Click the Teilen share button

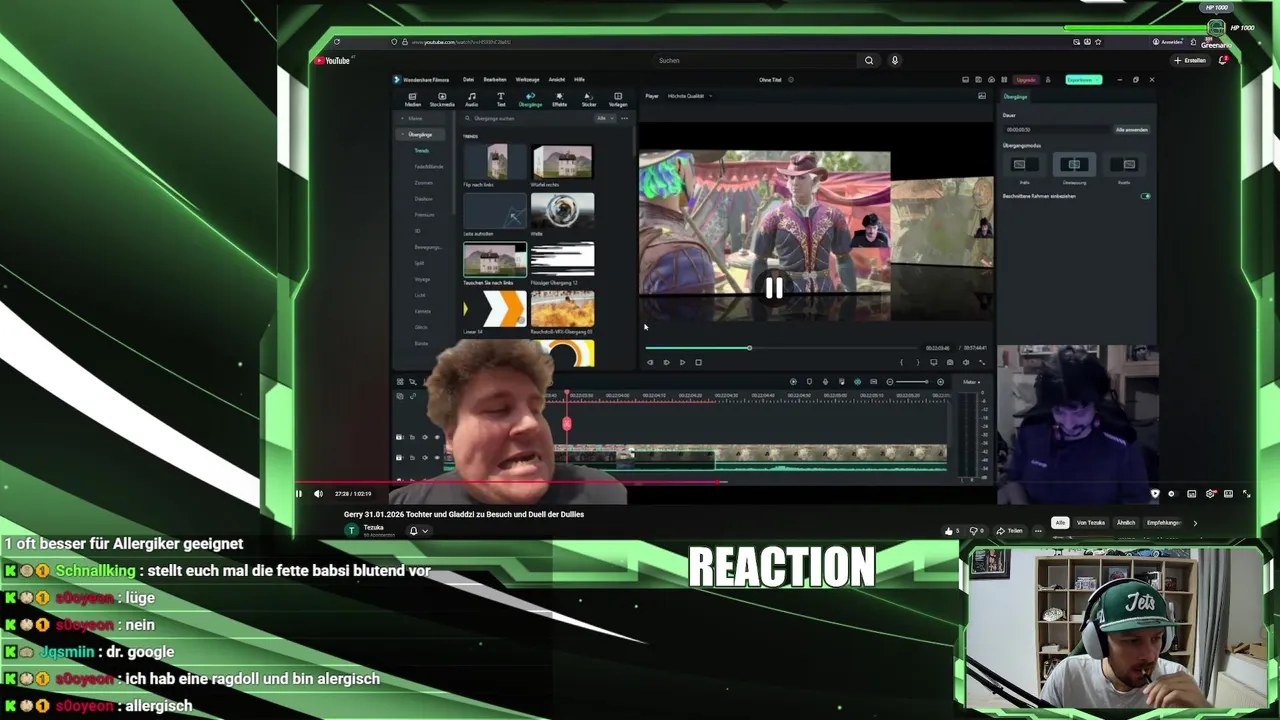tap(1011, 531)
